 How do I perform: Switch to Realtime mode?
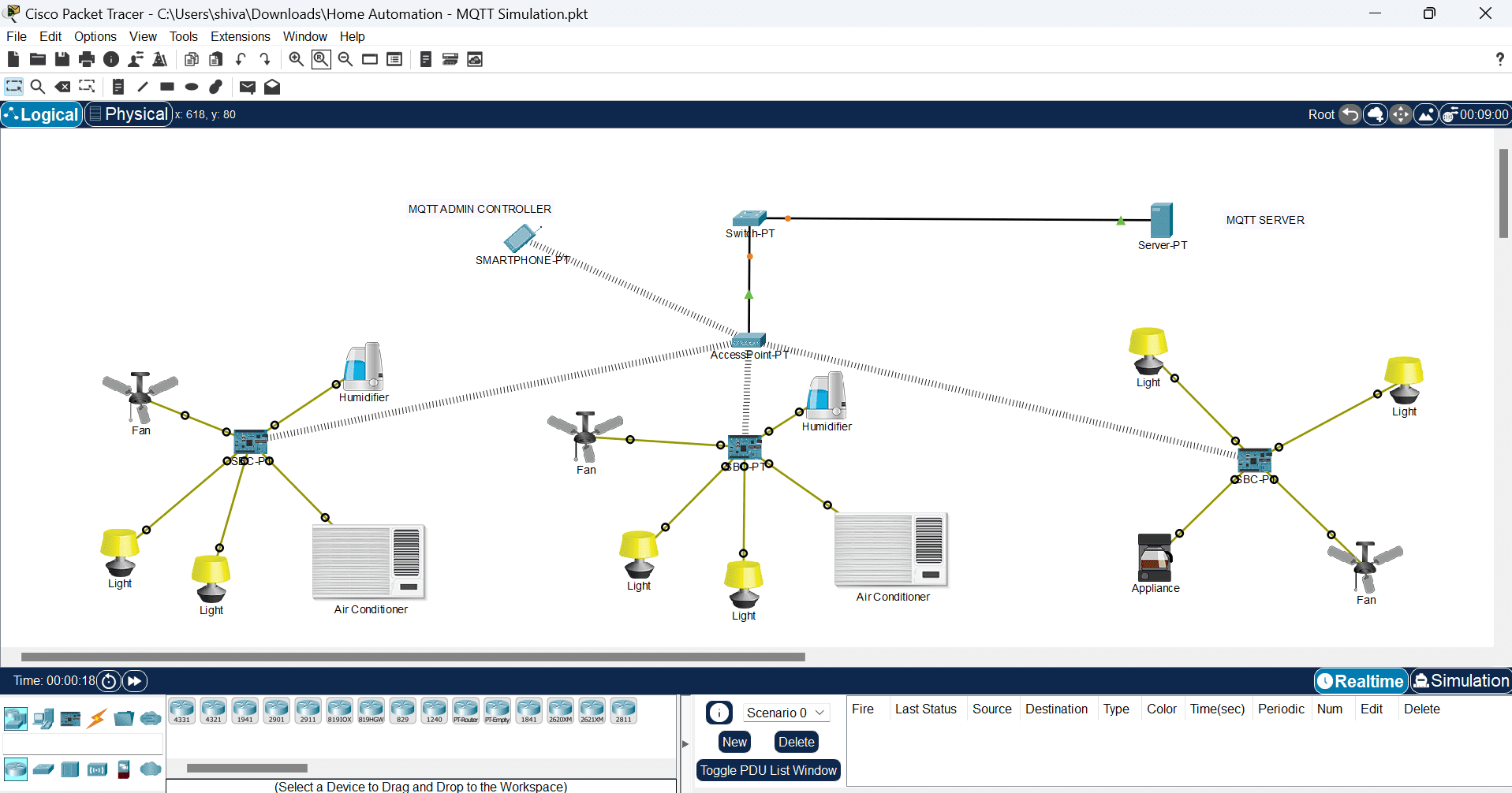pos(1361,681)
